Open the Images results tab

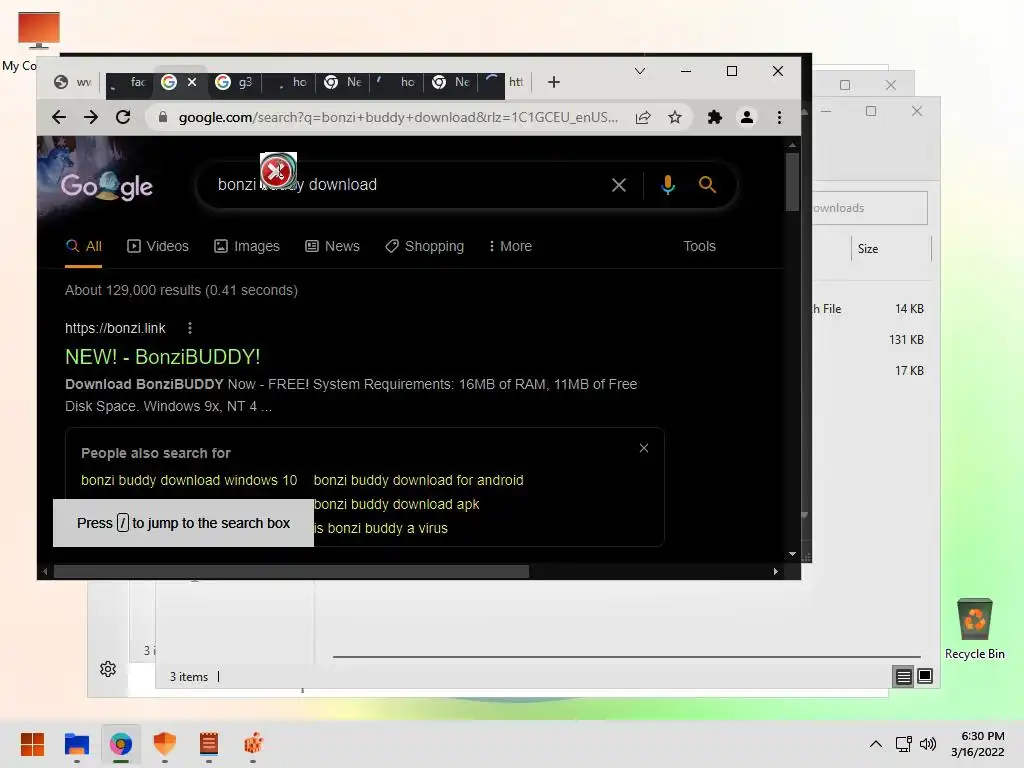tap(247, 246)
